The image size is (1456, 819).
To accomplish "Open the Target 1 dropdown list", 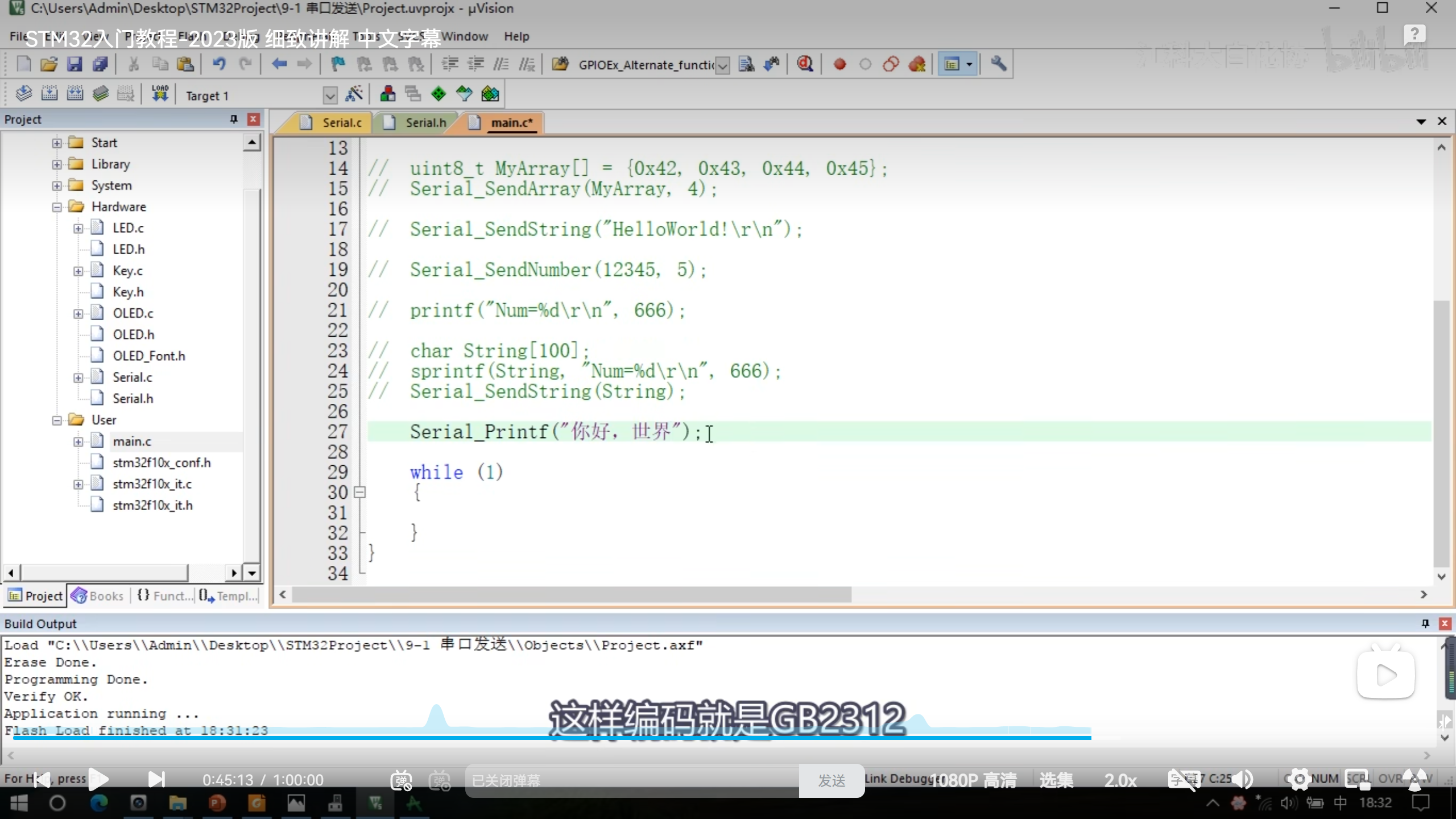I will (x=330, y=96).
